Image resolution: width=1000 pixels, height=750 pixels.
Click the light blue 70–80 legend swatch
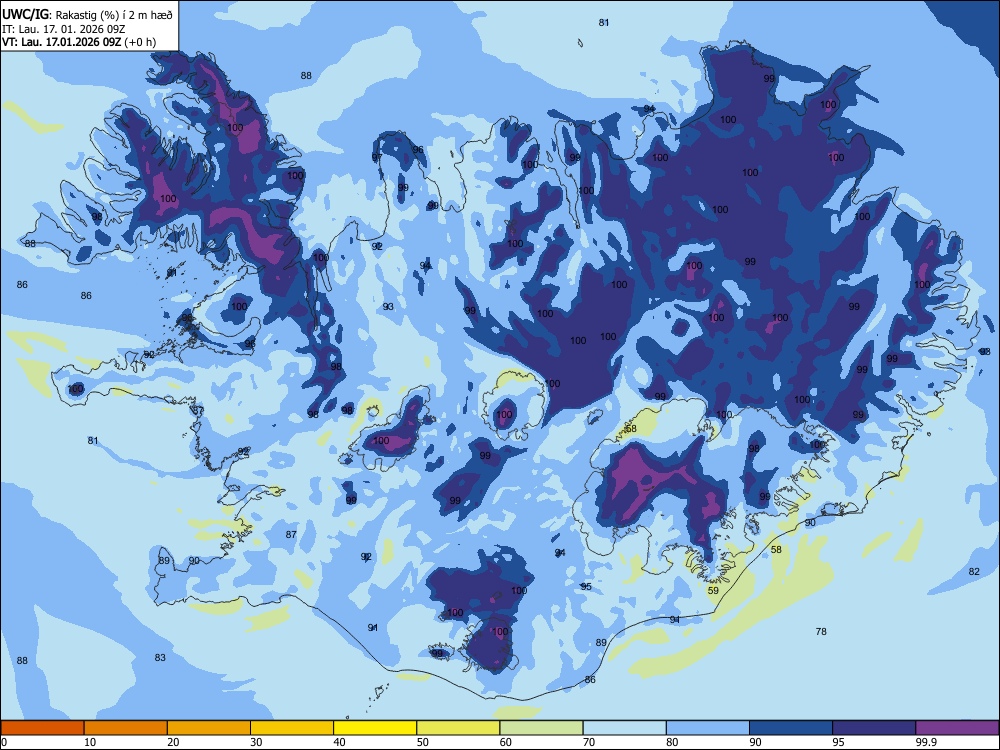click(624, 728)
